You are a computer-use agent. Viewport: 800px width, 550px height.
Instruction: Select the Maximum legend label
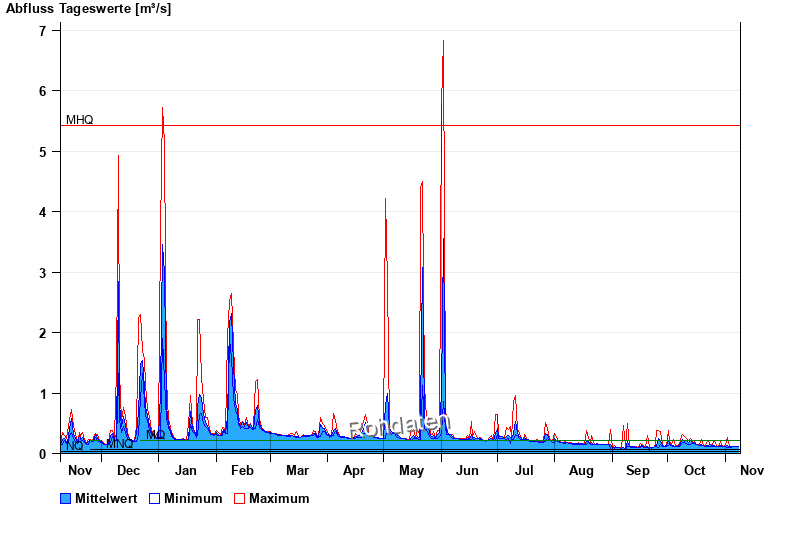[279, 498]
